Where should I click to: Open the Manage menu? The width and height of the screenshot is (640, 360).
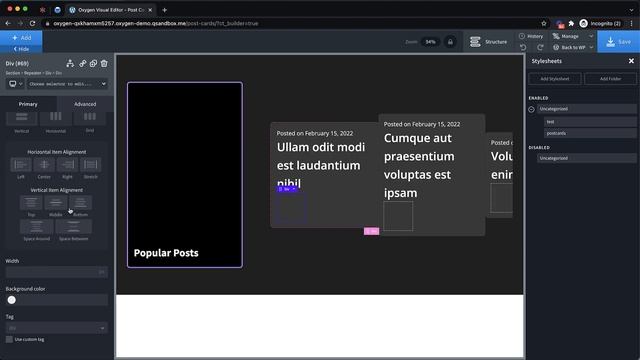(x=566, y=36)
